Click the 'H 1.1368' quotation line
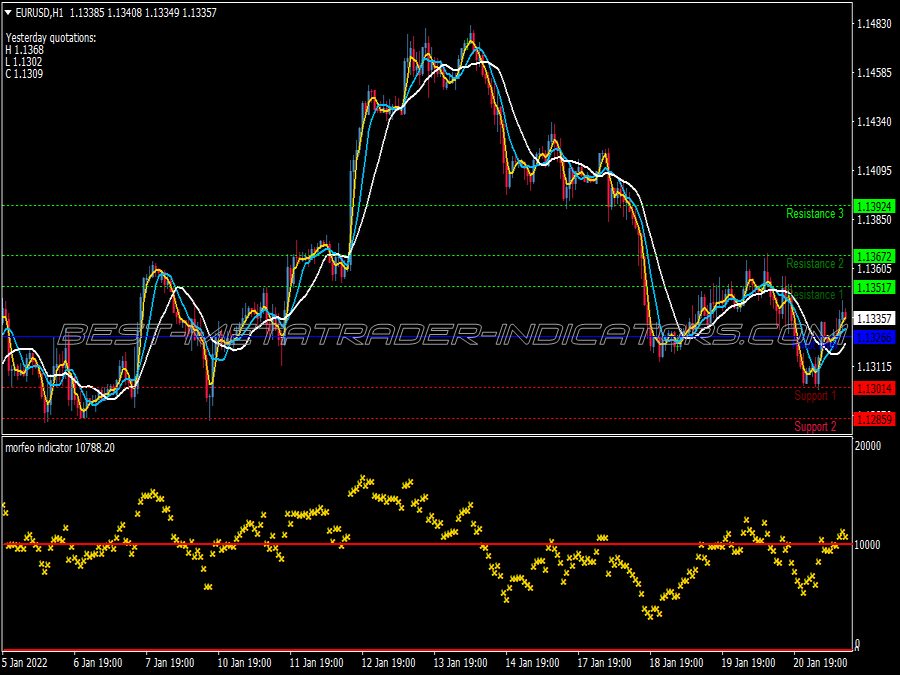900x675 pixels. (x=24, y=50)
